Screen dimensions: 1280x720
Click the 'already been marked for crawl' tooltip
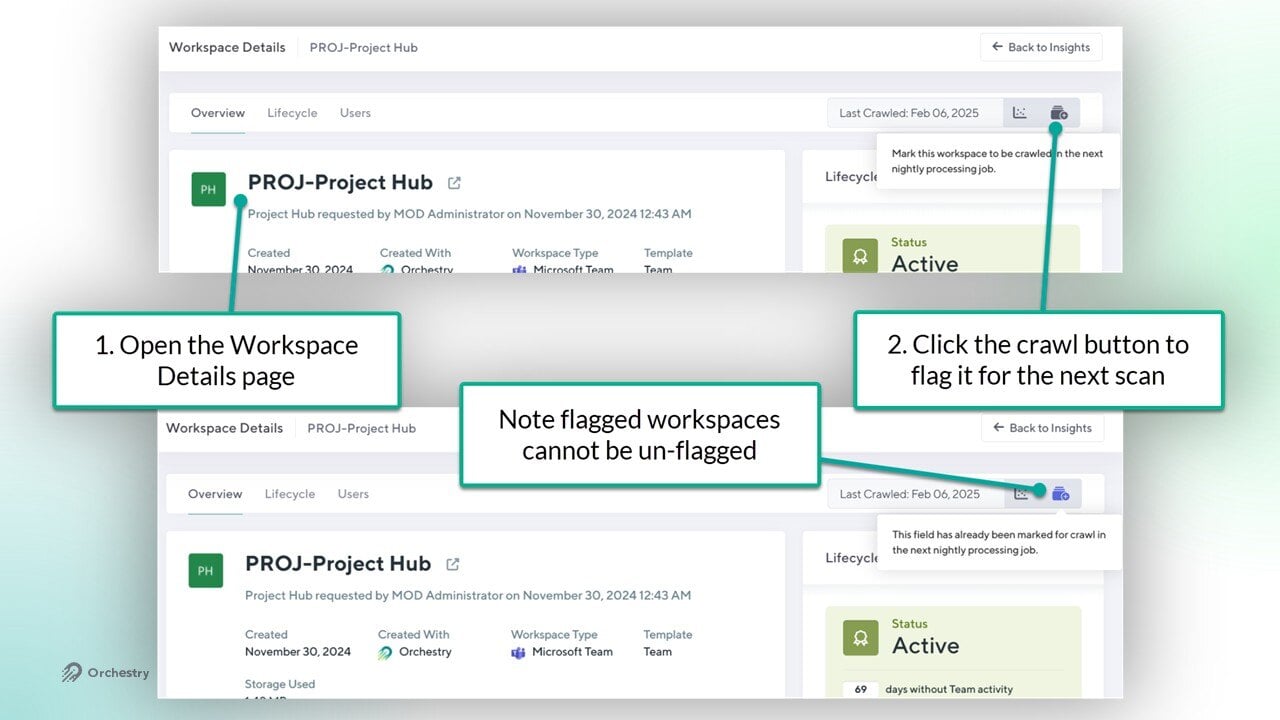(999, 542)
